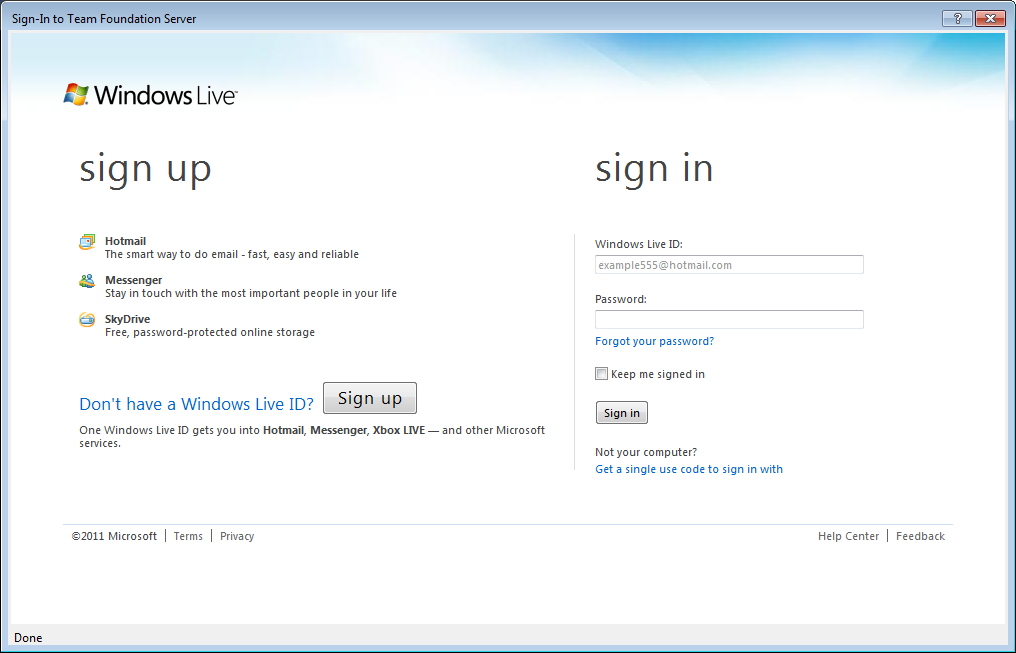Open Don't have a Windows Live ID link

click(196, 404)
